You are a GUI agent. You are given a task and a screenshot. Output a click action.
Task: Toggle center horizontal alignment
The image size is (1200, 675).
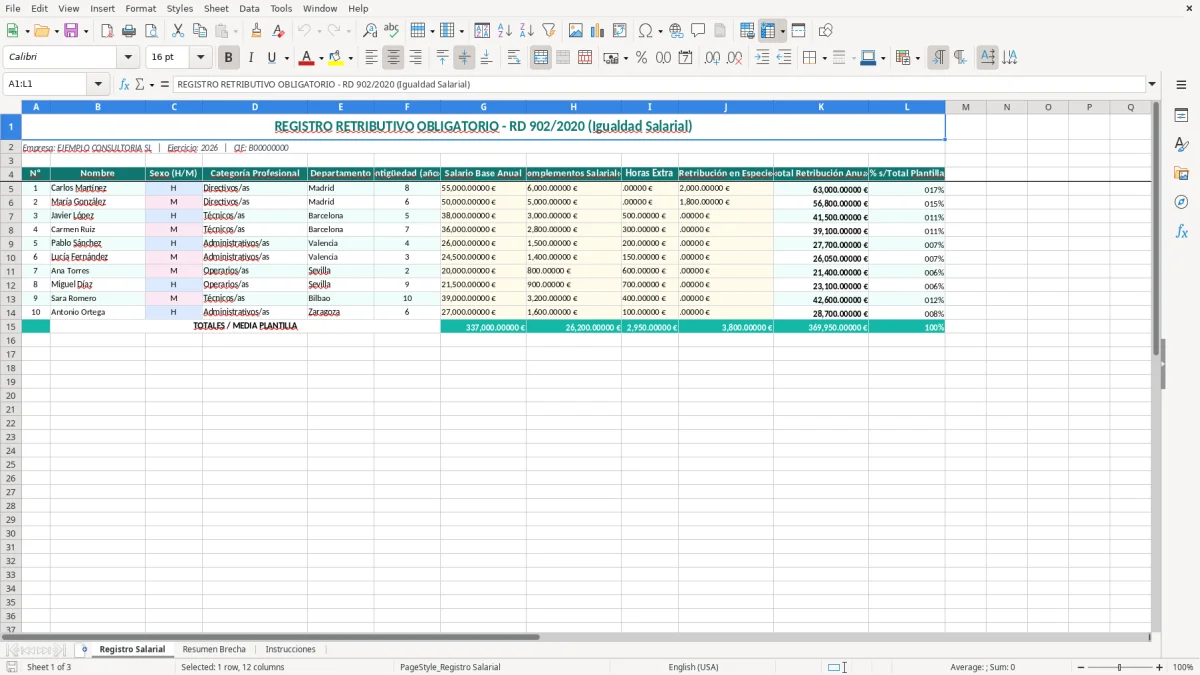[394, 58]
